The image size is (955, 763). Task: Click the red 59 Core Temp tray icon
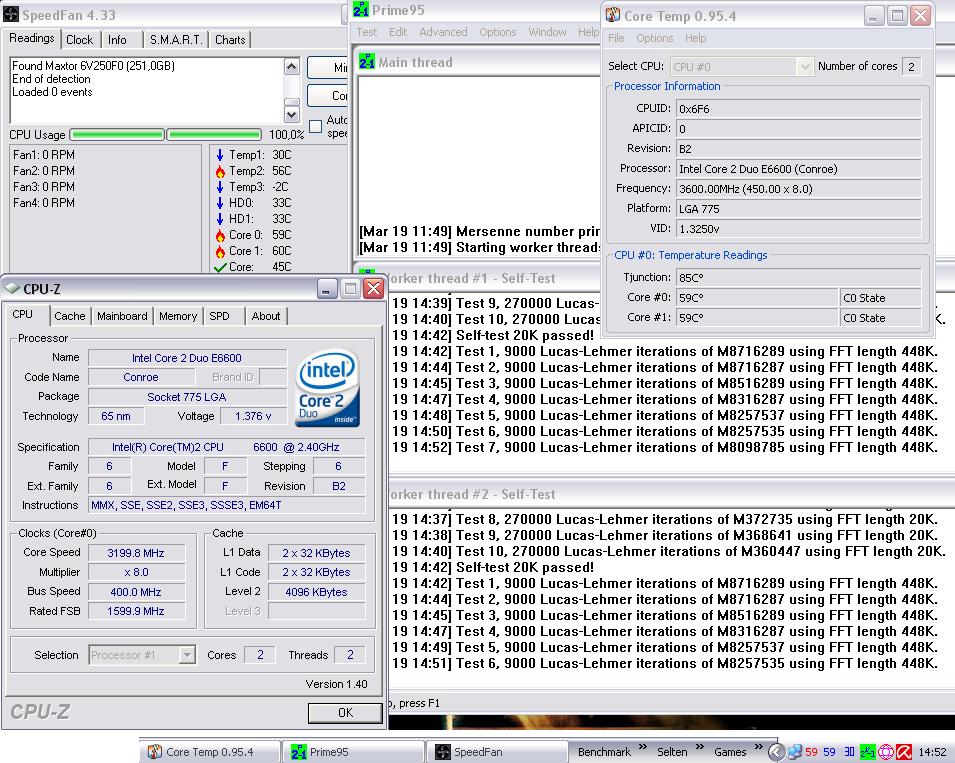point(811,752)
